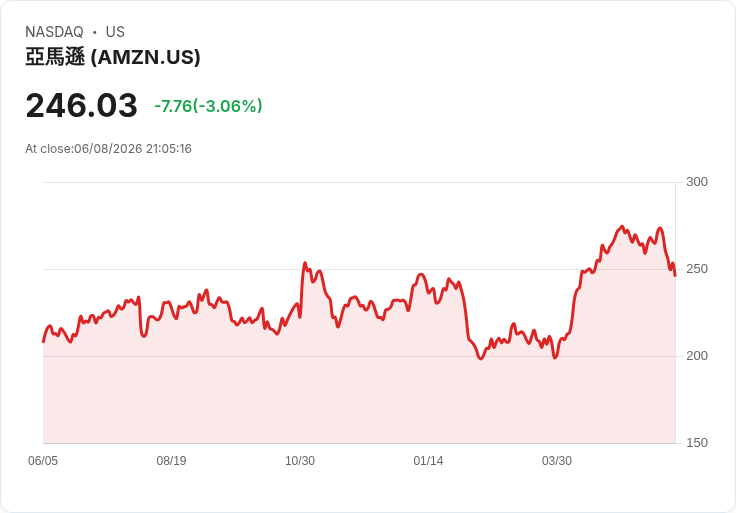Click the 200 y-axis label
The height and width of the screenshot is (513, 736).
click(697, 356)
